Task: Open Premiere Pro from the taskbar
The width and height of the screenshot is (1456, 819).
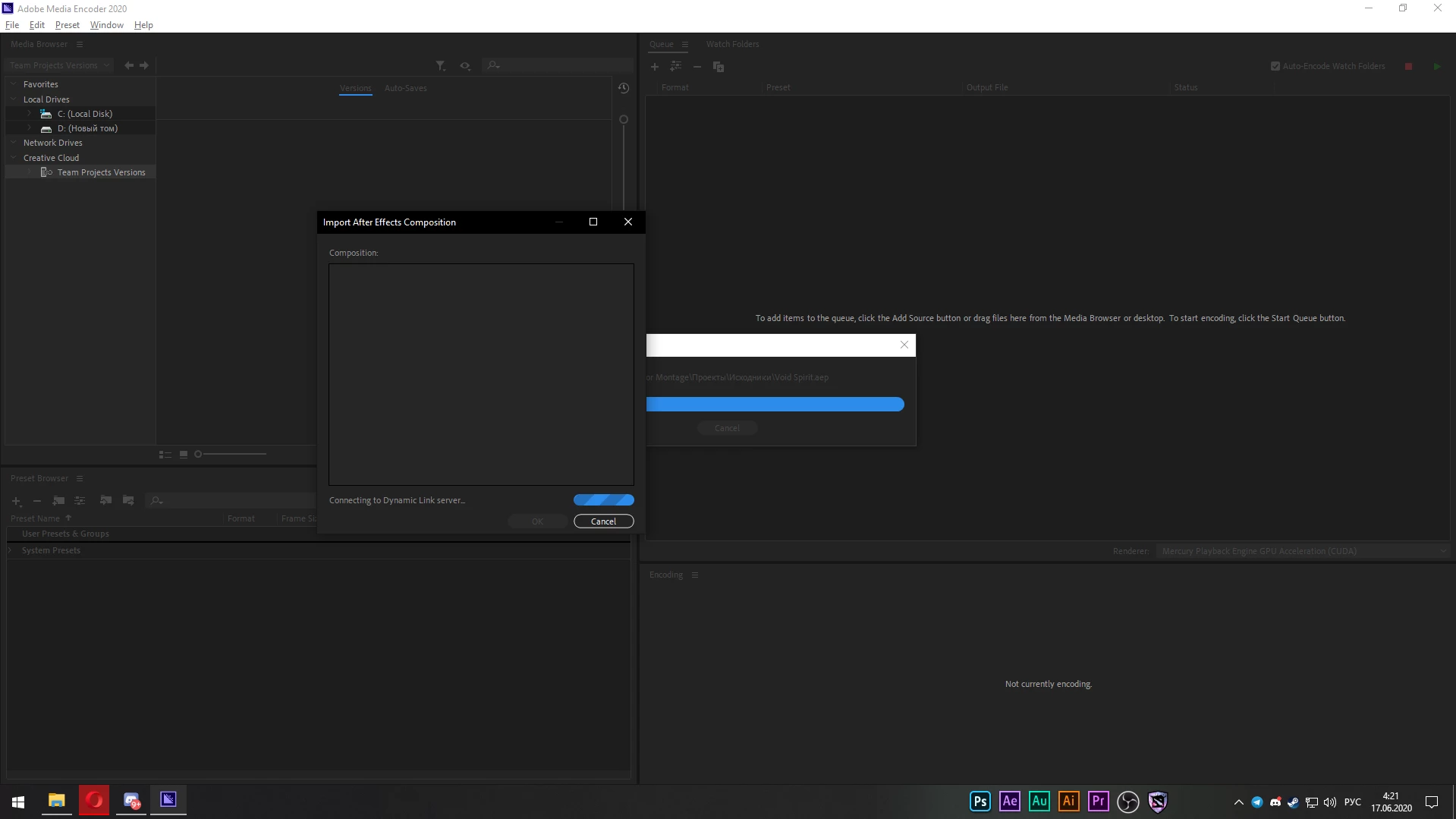Action: (x=1099, y=802)
